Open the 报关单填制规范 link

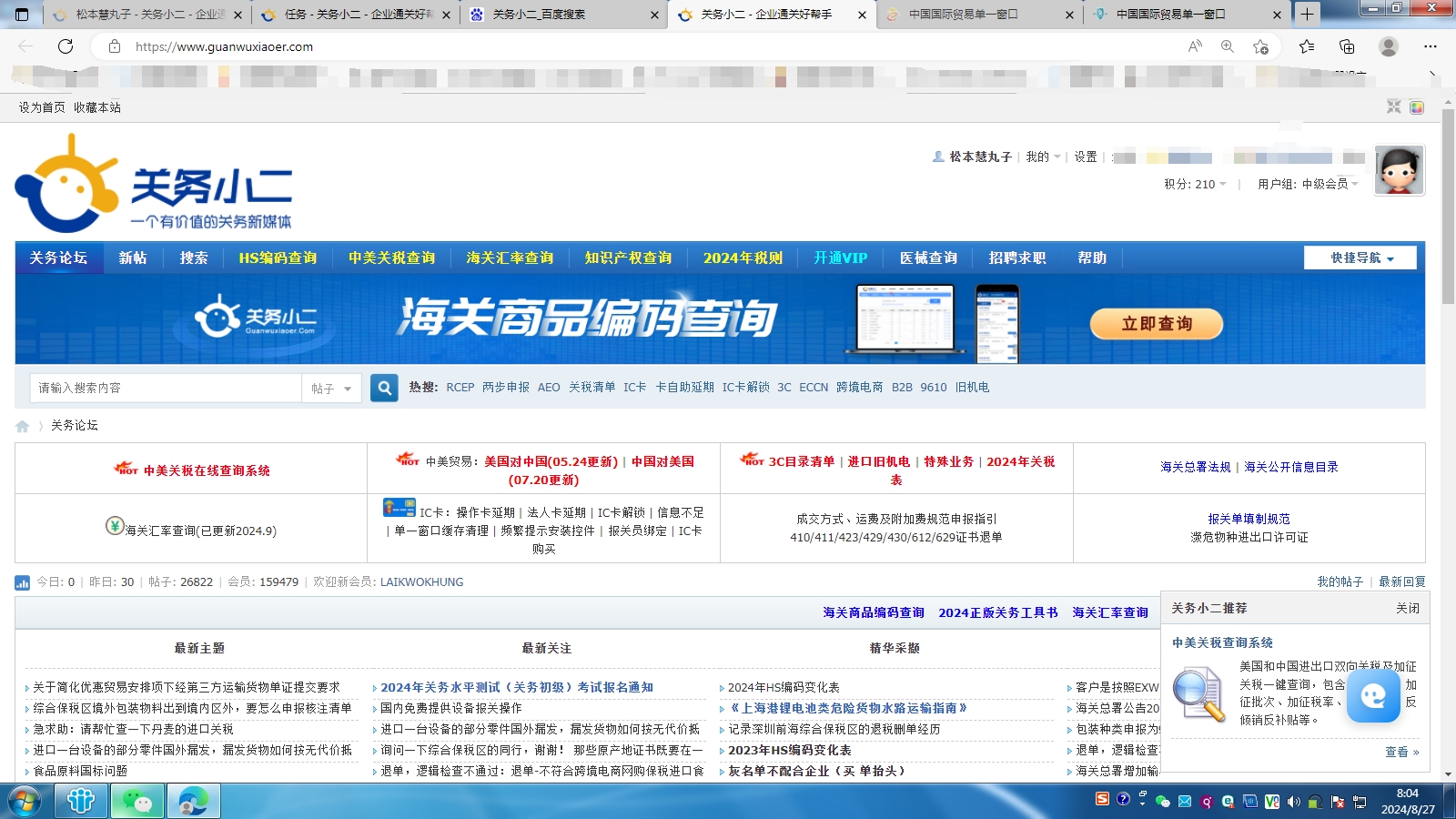coord(1249,519)
